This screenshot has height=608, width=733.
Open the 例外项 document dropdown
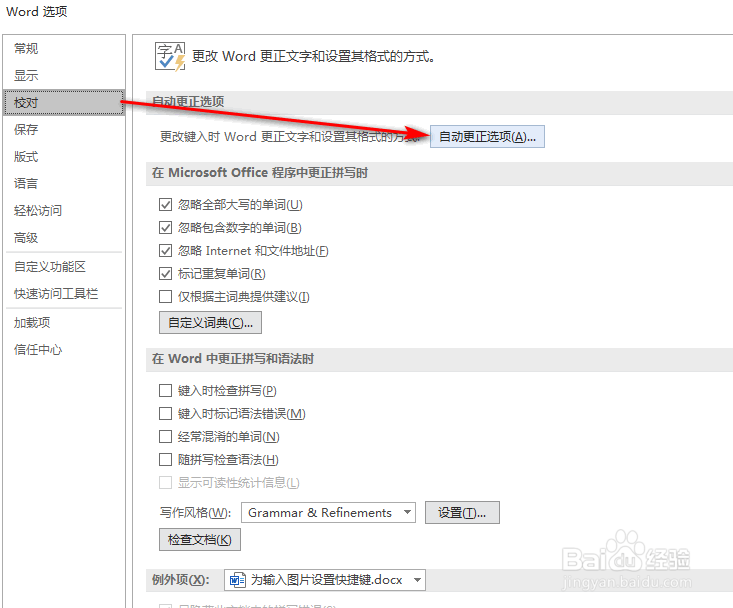[x=324, y=580]
